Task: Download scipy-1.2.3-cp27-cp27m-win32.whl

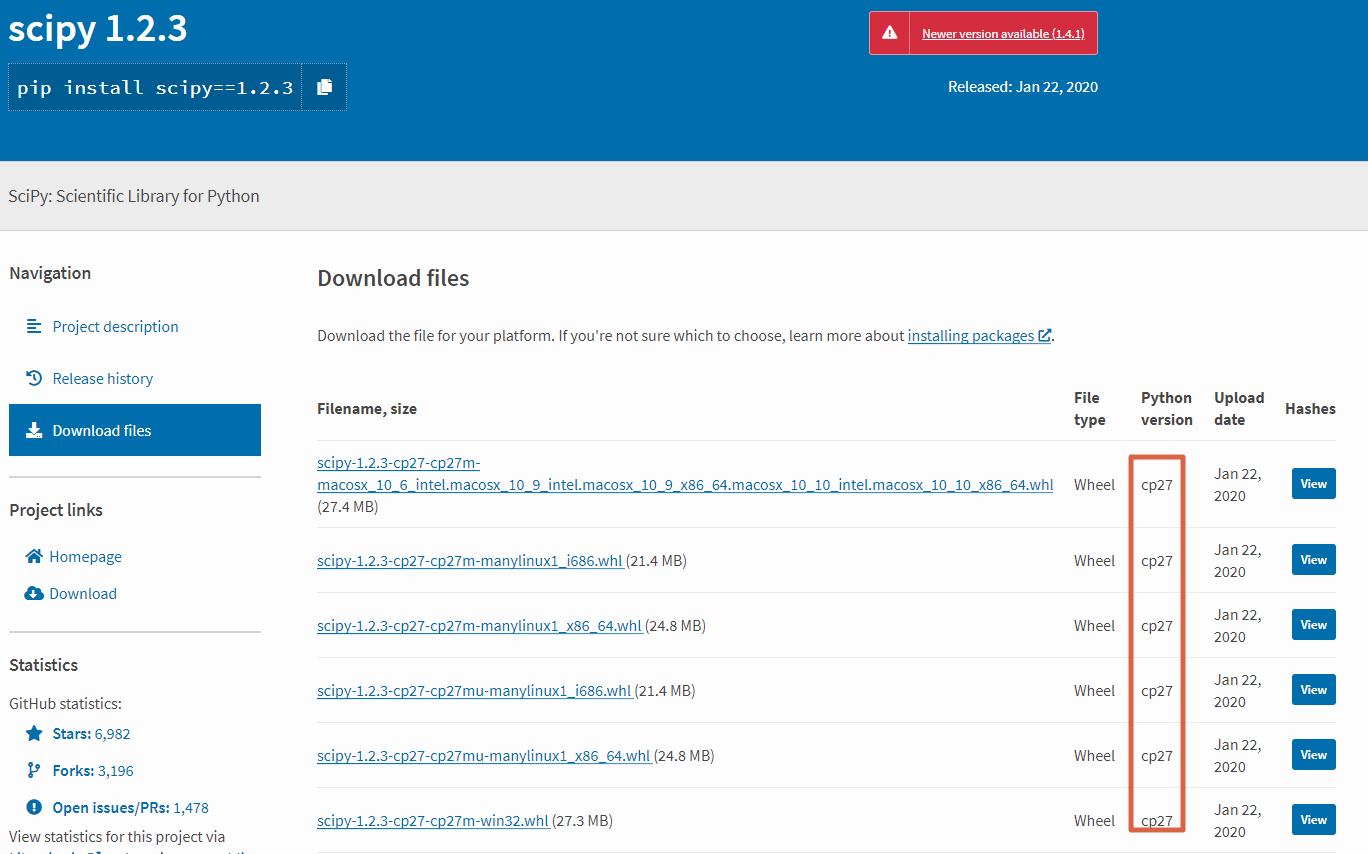Action: pos(433,821)
